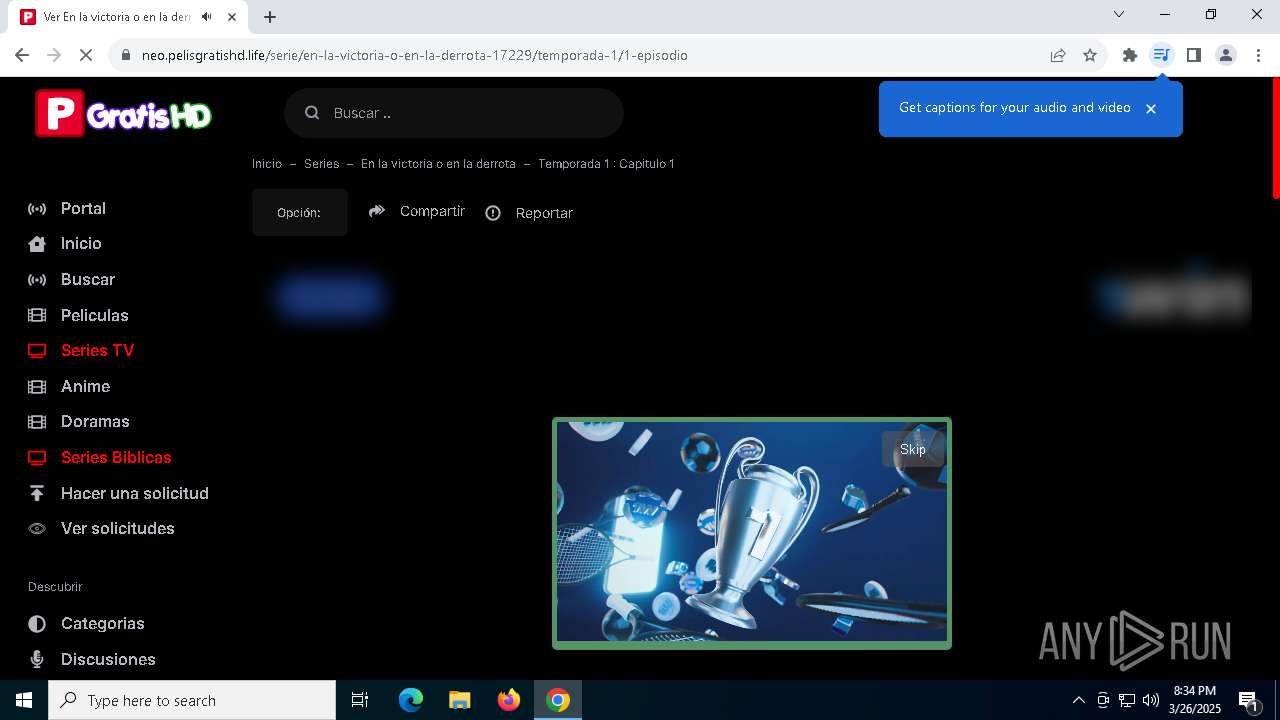Open the Chrome profile avatar

tap(1226, 55)
